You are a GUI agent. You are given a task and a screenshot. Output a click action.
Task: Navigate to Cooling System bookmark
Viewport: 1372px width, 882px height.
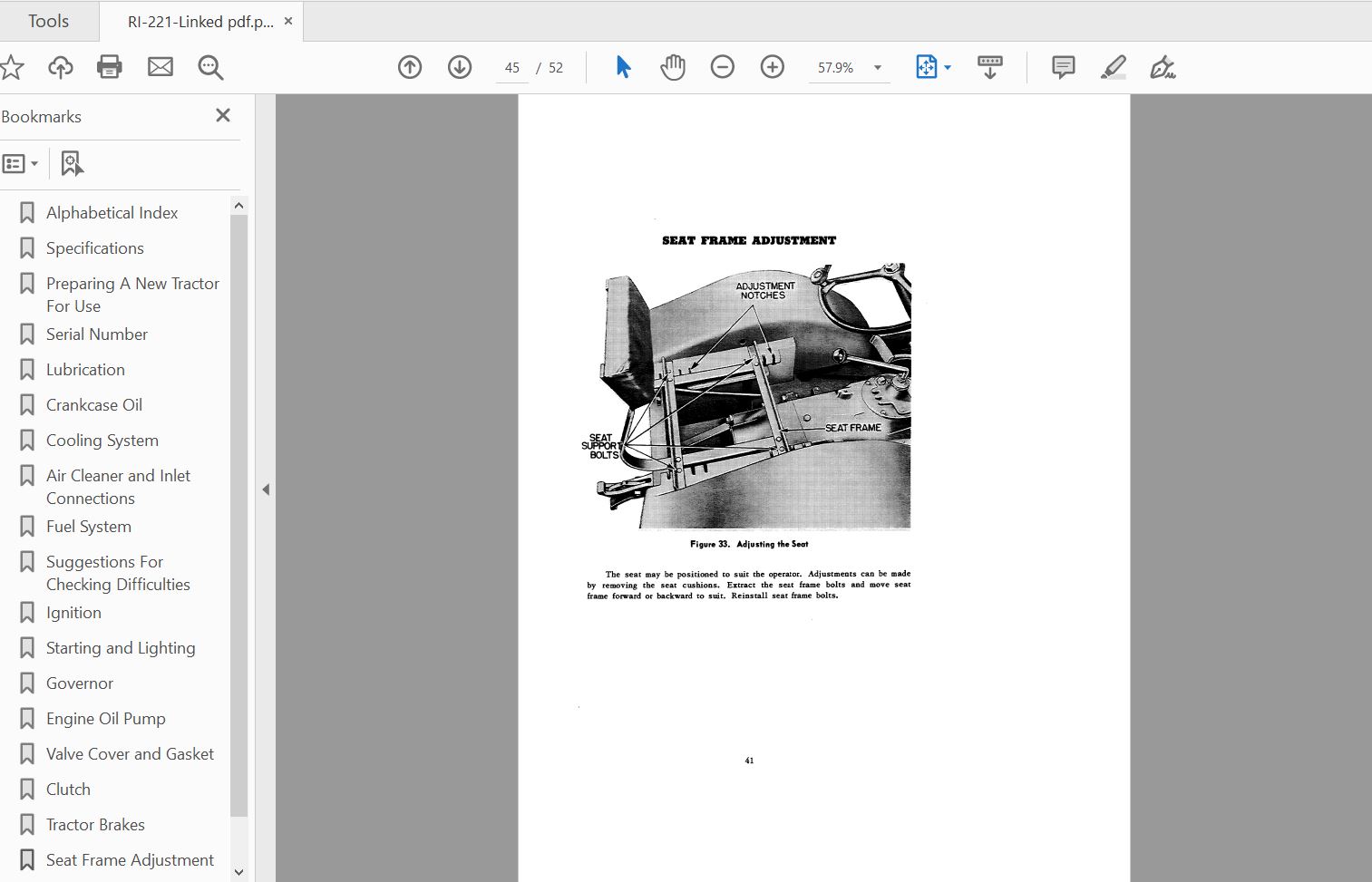tap(102, 441)
